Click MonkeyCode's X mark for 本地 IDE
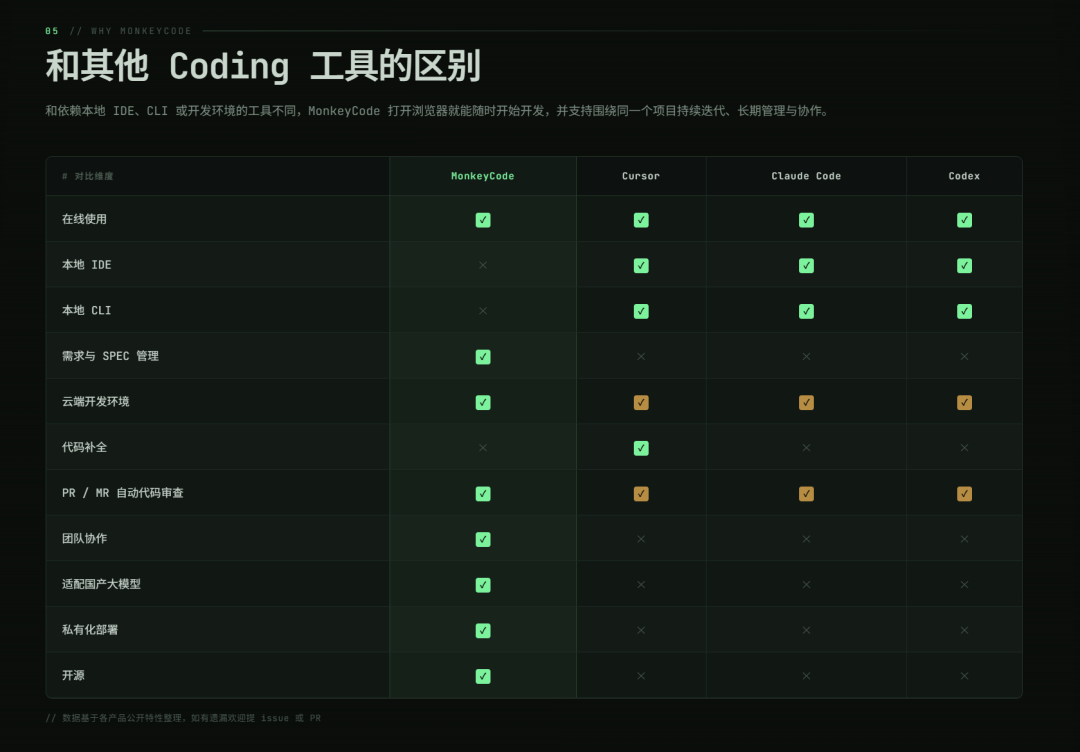 pos(483,265)
